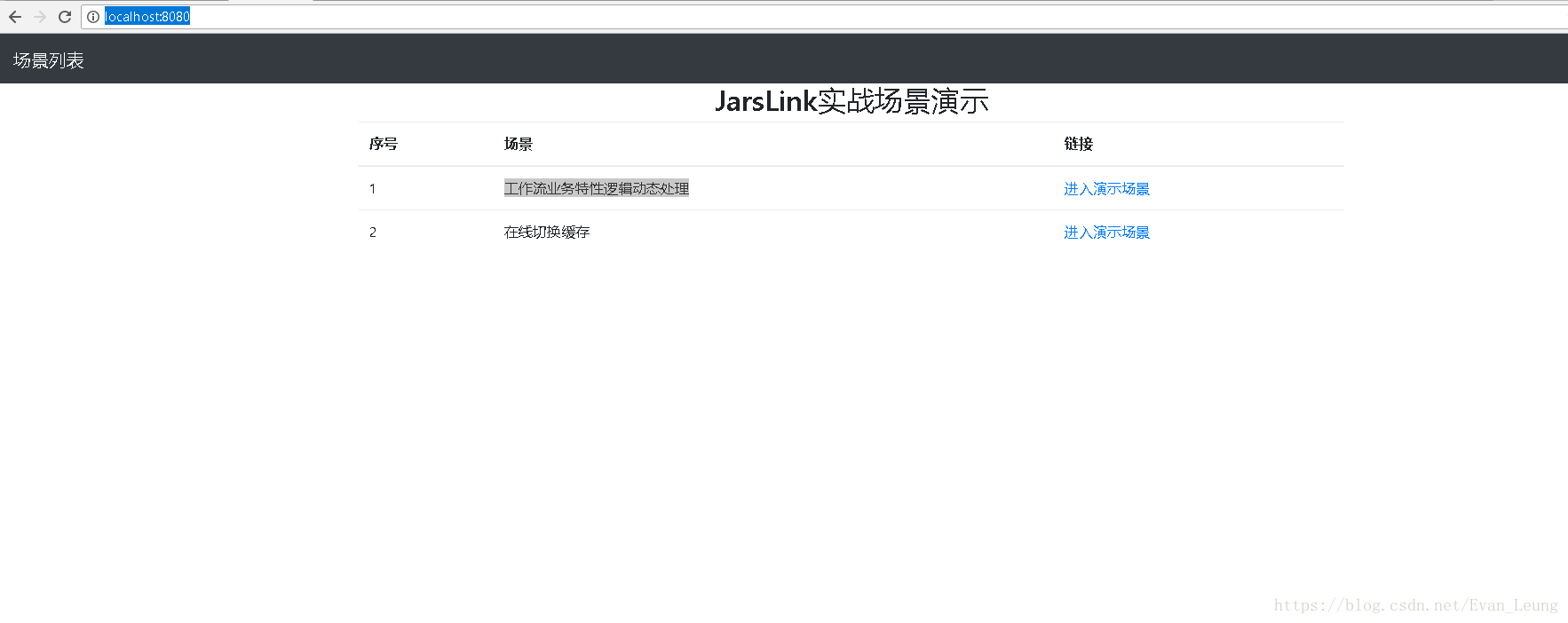Viewport: 1568px width, 623px height.
Task: Click the site info icon in address bar
Action: tap(93, 17)
